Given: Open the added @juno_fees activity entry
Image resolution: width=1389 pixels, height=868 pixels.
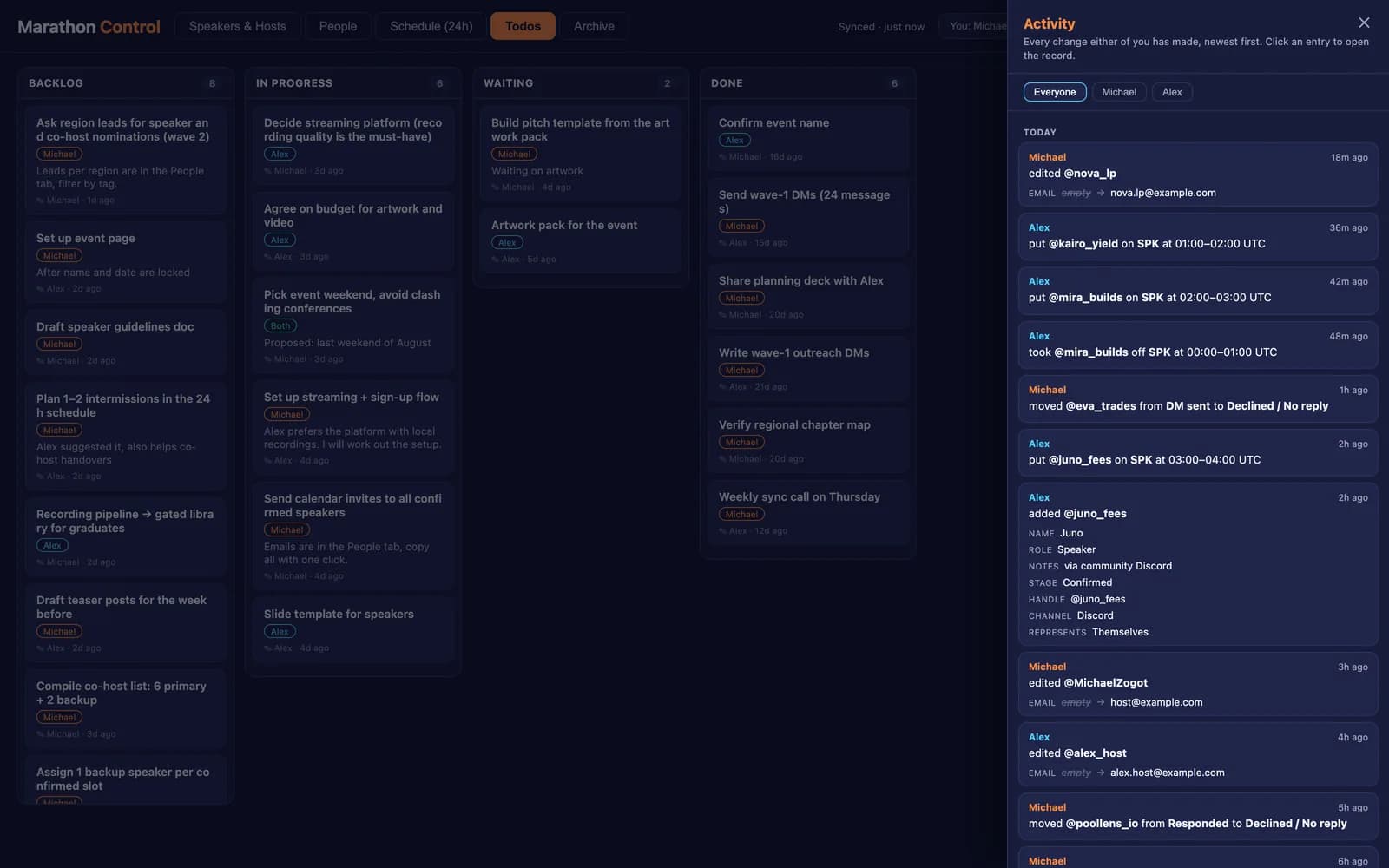Looking at the screenshot, I should (1198, 564).
